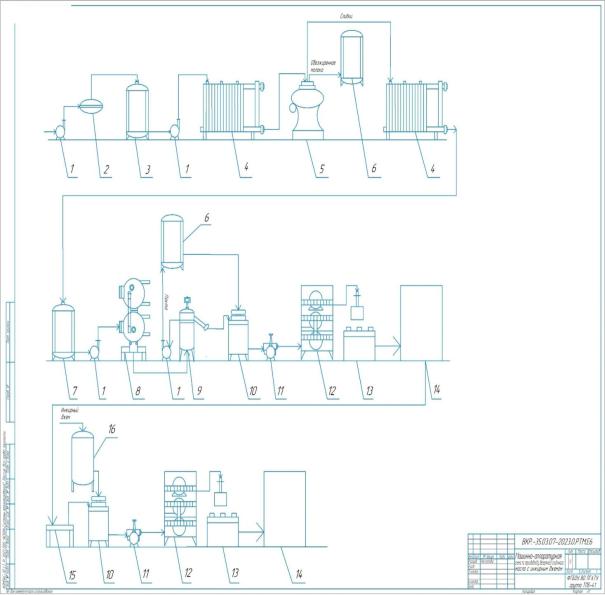
Task: Click the number 8 callout label
Action: [x=137, y=391]
